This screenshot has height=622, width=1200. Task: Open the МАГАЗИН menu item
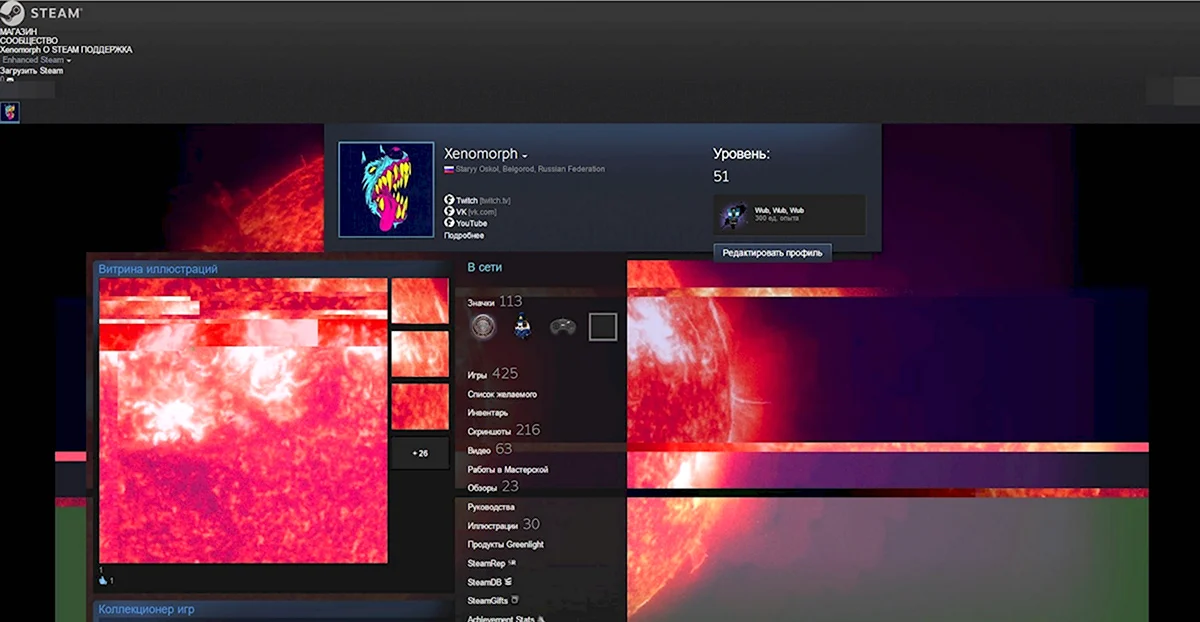(20, 32)
